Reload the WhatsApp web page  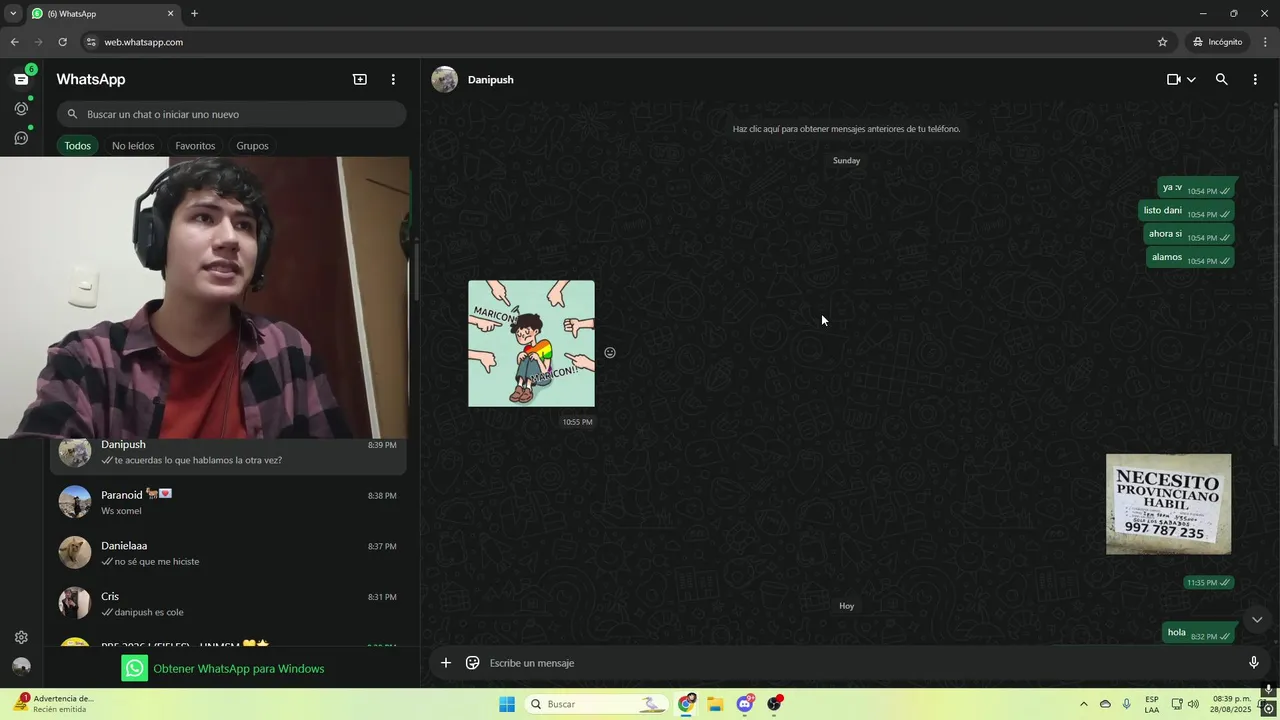[62, 42]
